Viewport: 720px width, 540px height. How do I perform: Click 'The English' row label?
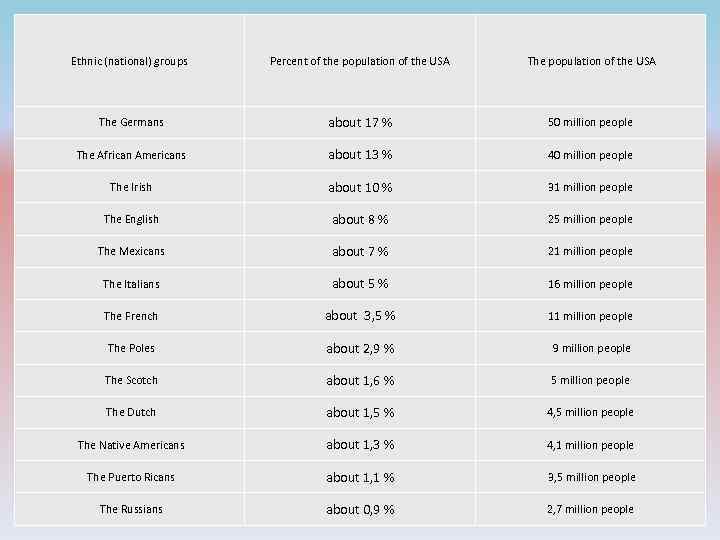131,219
